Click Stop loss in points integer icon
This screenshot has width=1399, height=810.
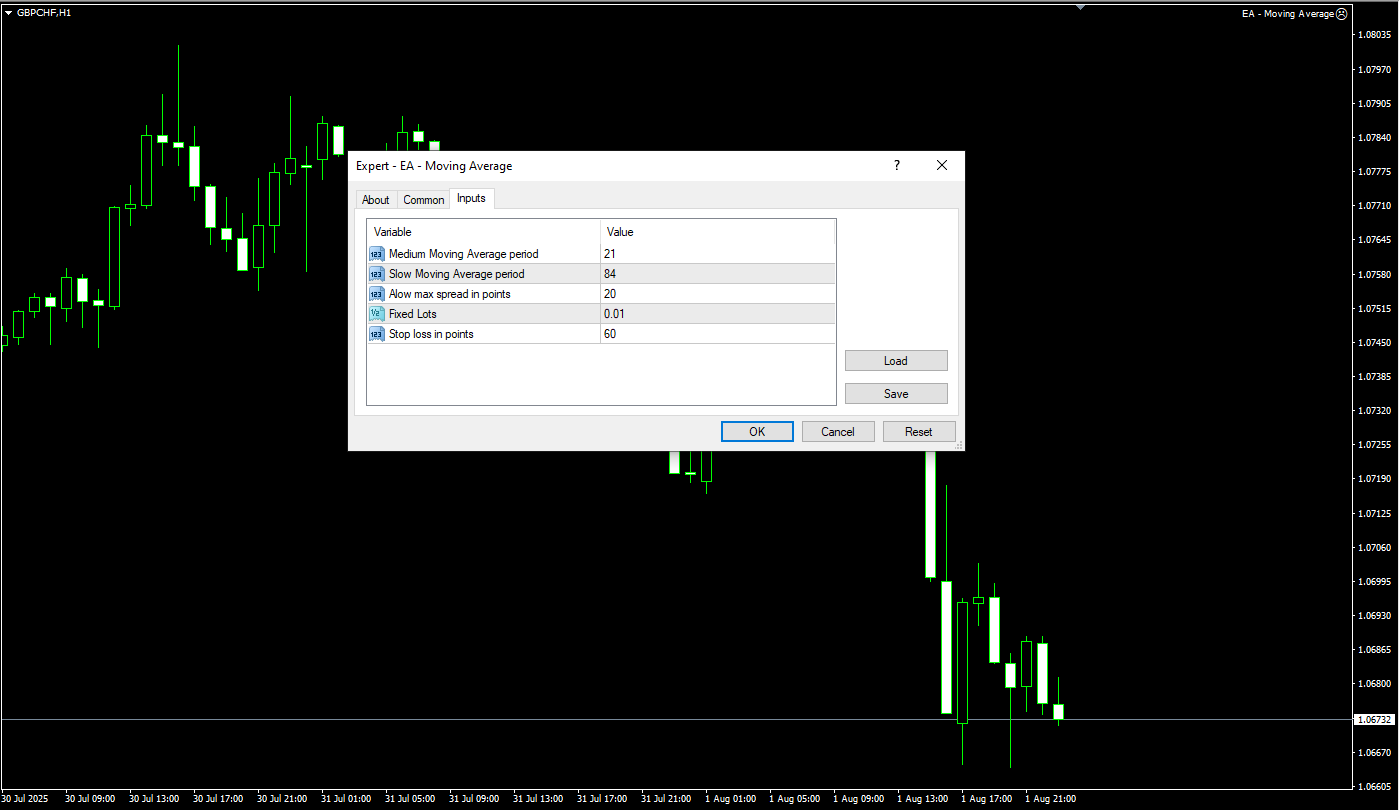click(x=377, y=334)
